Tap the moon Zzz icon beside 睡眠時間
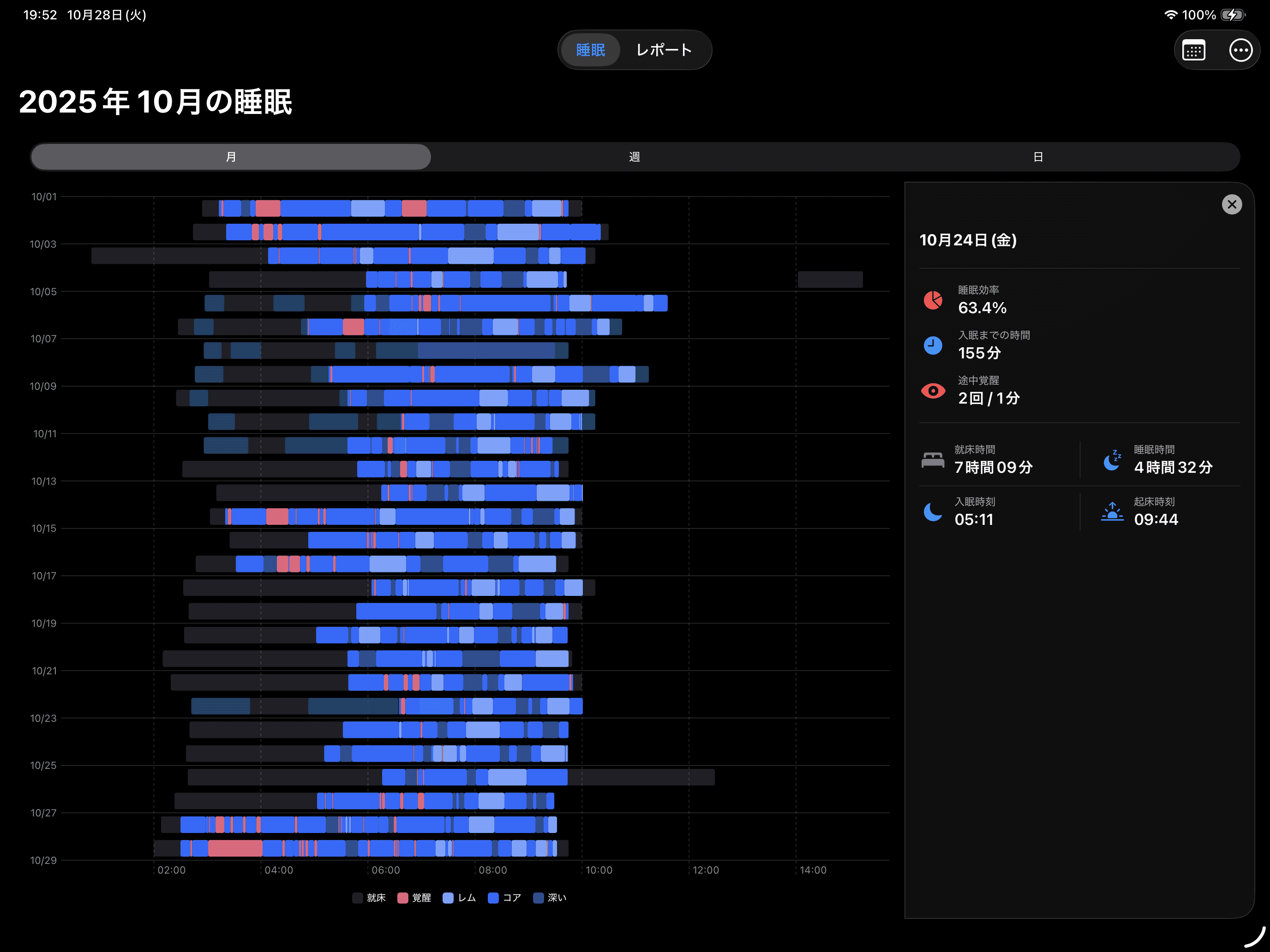The image size is (1270, 952). pos(1112,460)
